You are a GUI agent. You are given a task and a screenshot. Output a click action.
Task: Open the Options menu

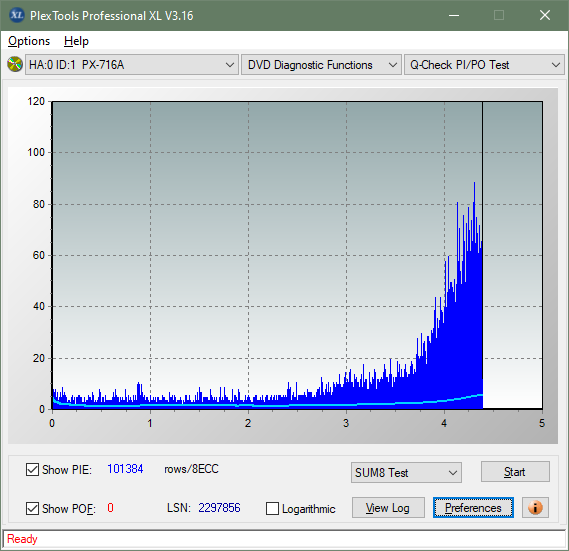(29, 41)
